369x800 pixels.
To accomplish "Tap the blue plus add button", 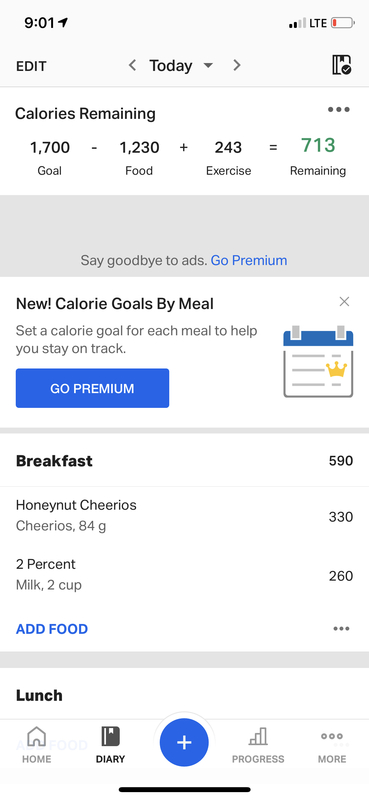I will tap(184, 743).
